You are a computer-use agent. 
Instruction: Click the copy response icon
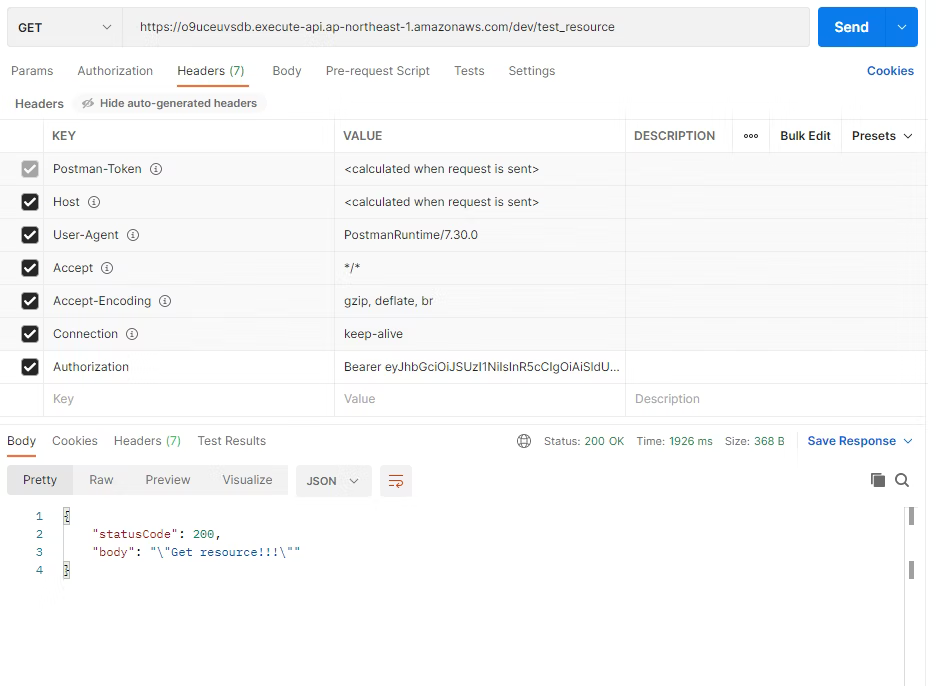point(877,480)
